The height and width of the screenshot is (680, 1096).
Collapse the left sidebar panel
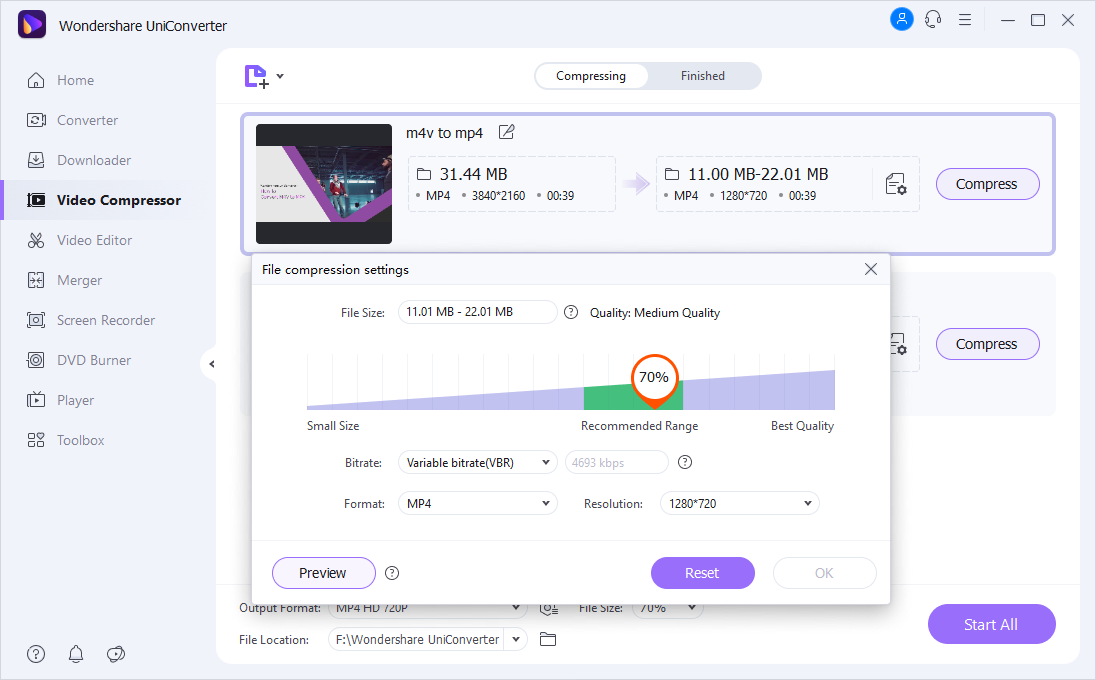click(x=211, y=363)
